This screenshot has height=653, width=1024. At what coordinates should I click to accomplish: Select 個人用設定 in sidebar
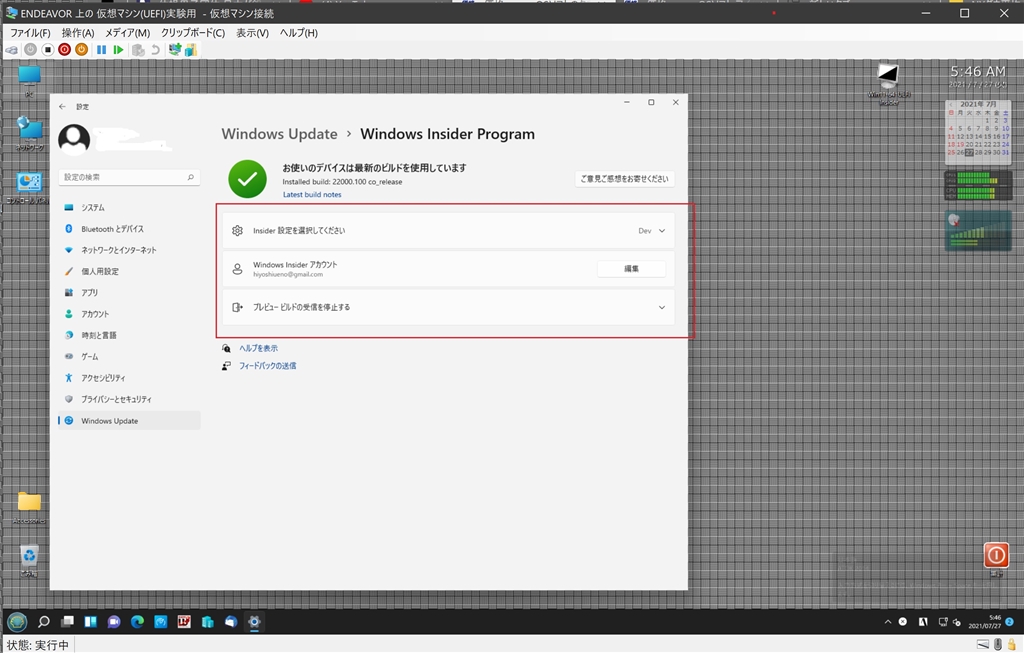point(129,272)
